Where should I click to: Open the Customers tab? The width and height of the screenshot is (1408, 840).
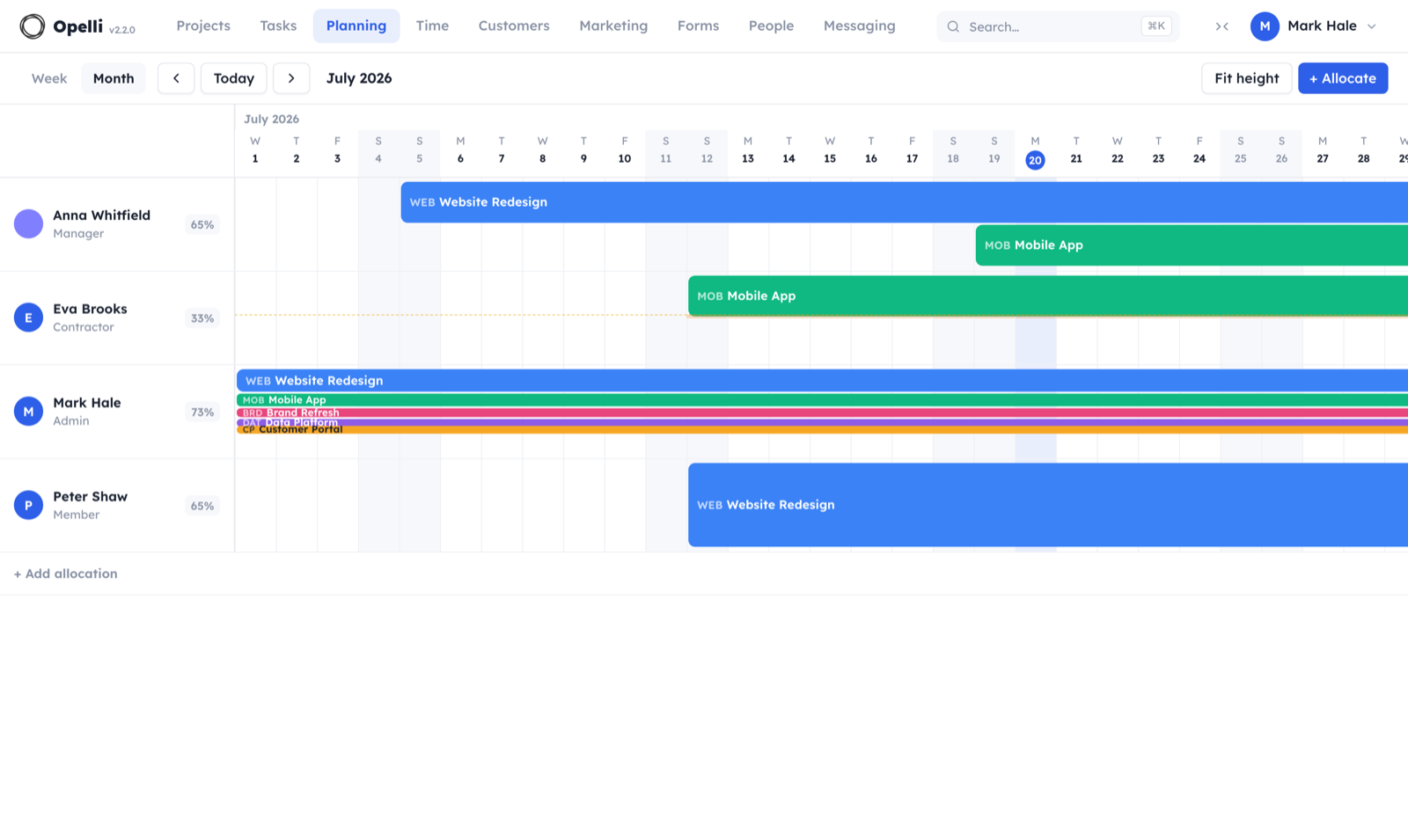click(x=514, y=26)
